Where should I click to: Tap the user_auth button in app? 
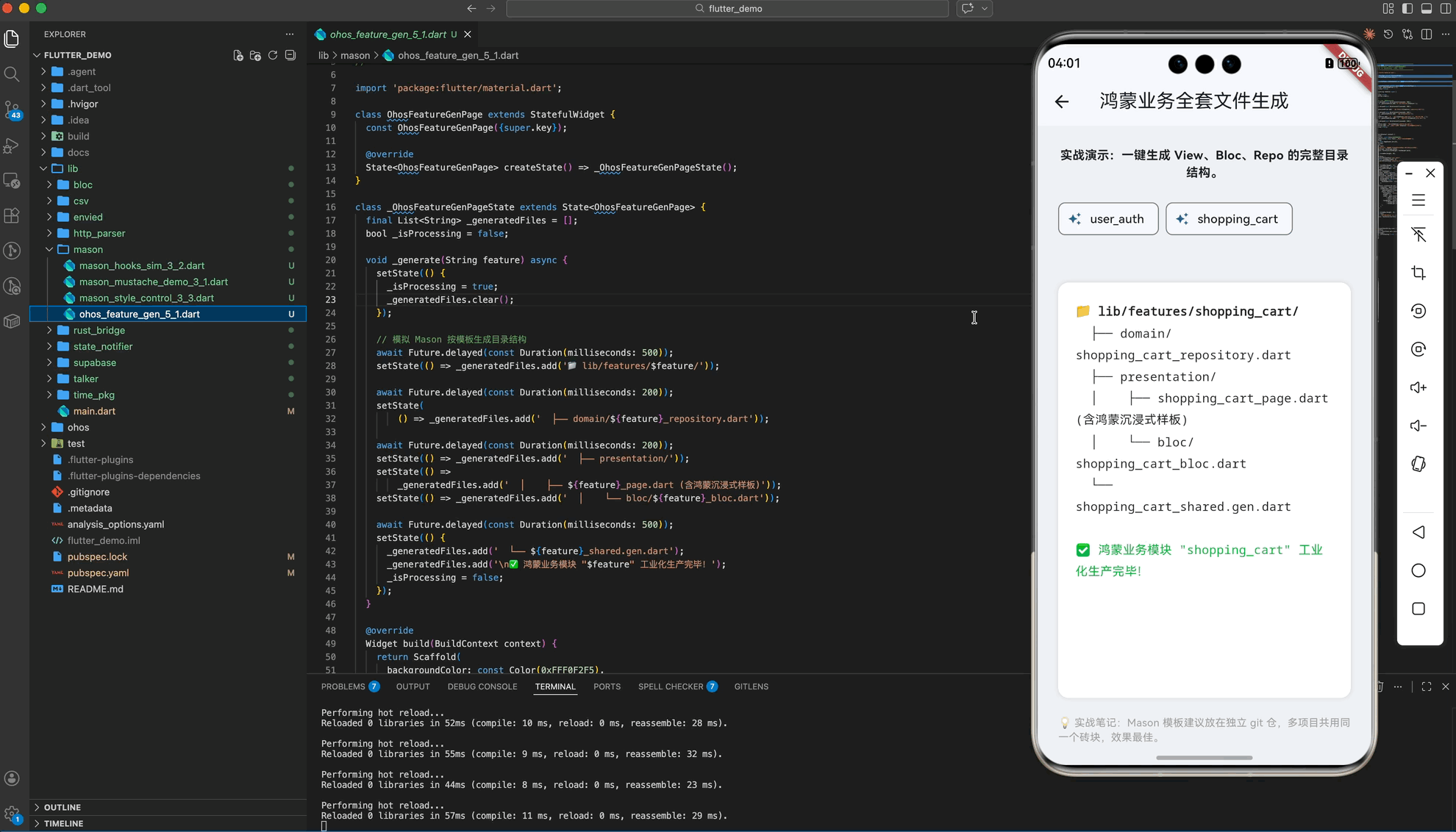pyautogui.click(x=1107, y=219)
